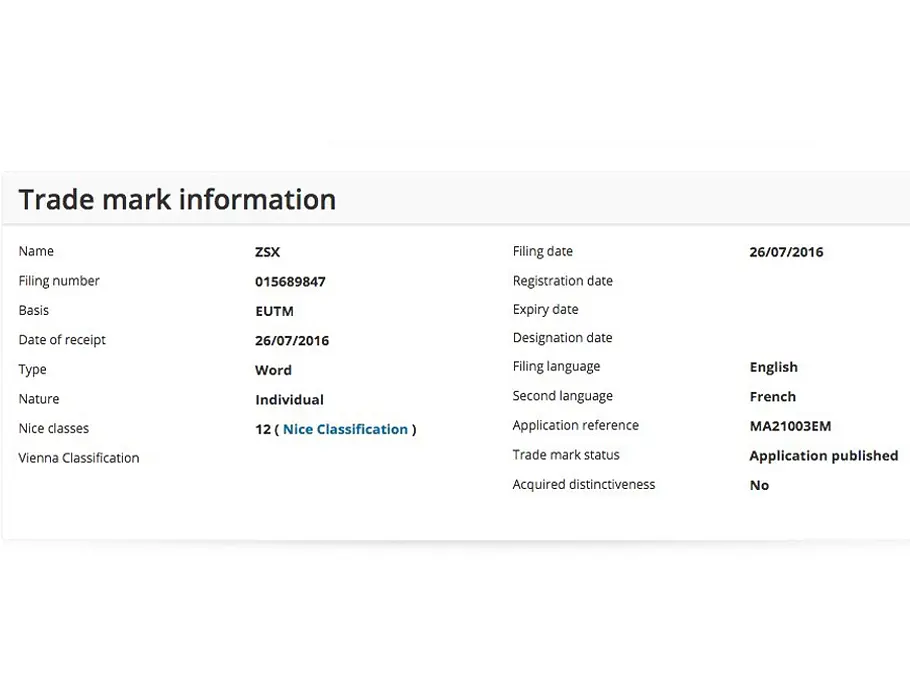Click the Filing date value 26/07/2016
Screen dimensions: 910x683
click(786, 252)
